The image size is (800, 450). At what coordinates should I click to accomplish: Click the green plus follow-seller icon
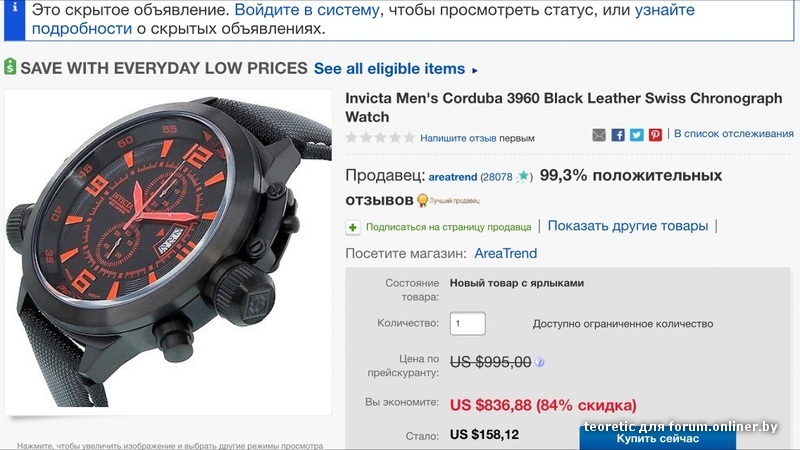(x=353, y=227)
